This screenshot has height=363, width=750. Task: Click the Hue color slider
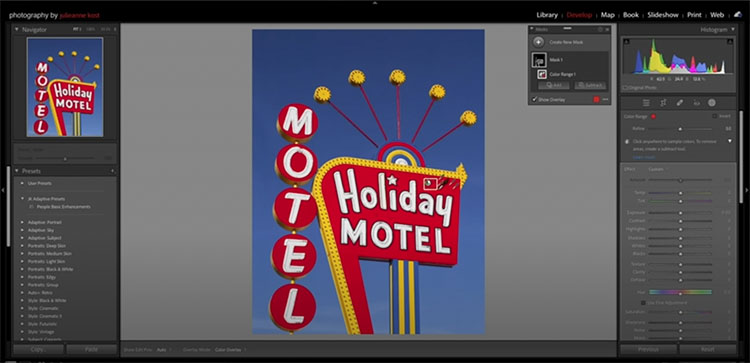[x=680, y=292]
